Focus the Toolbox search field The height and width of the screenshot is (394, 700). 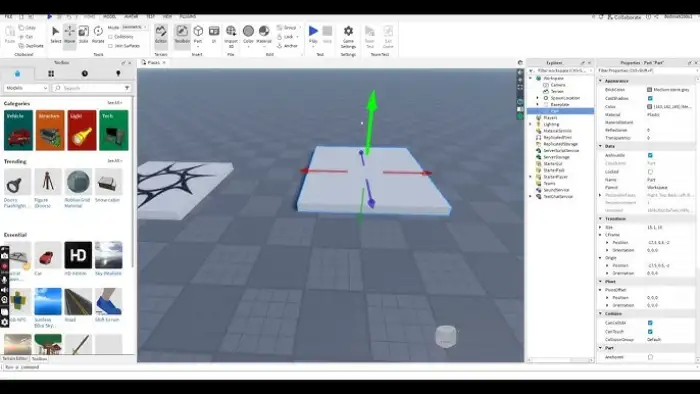92,88
